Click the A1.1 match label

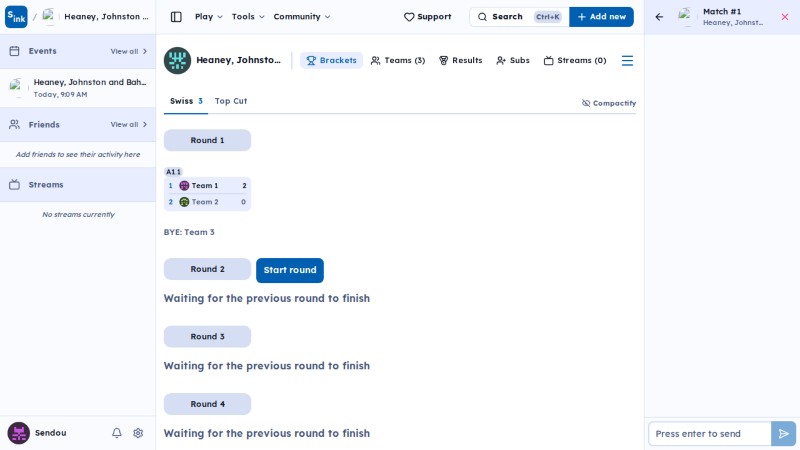click(x=173, y=172)
